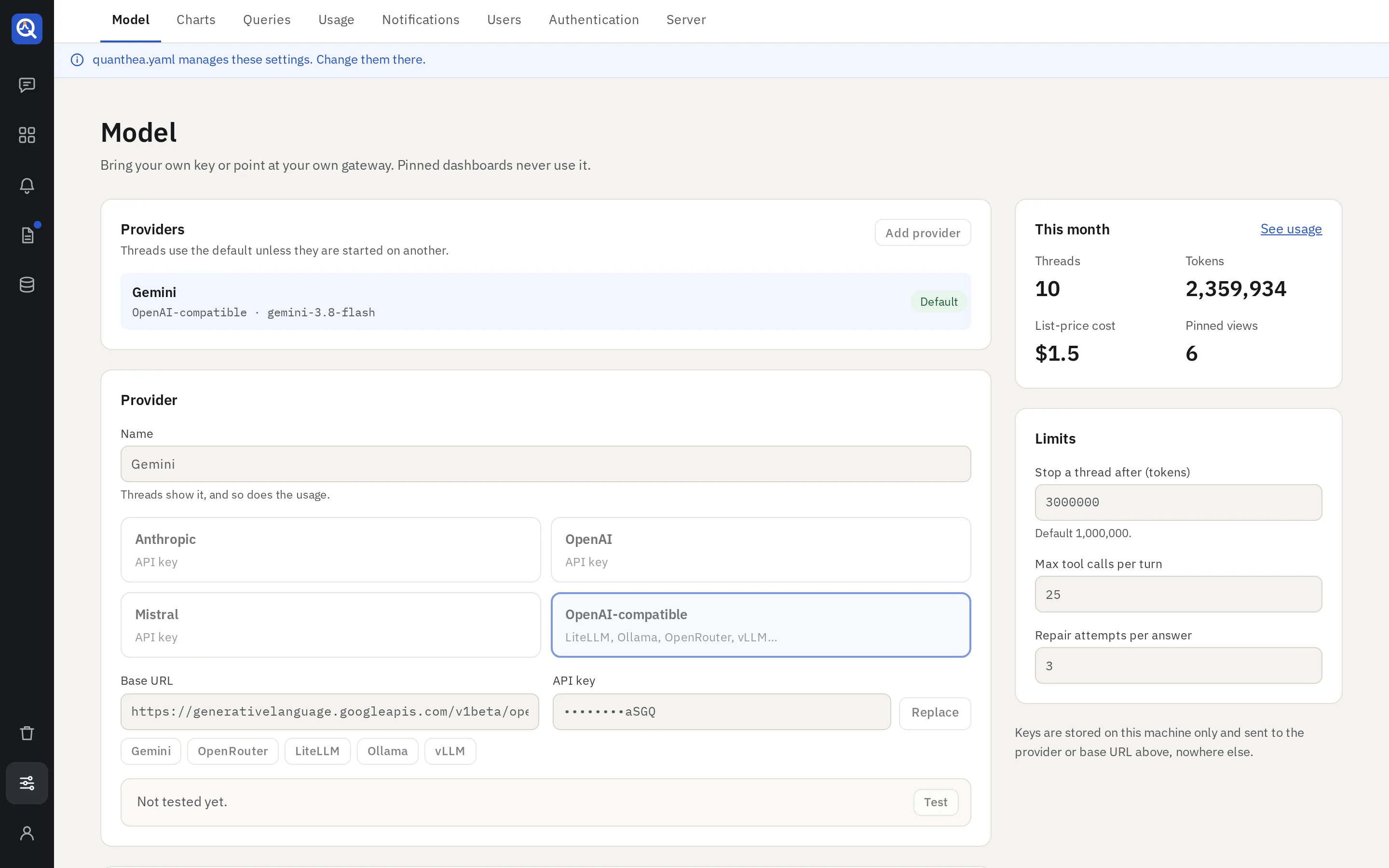Click the Quanthea logo icon

point(27,29)
